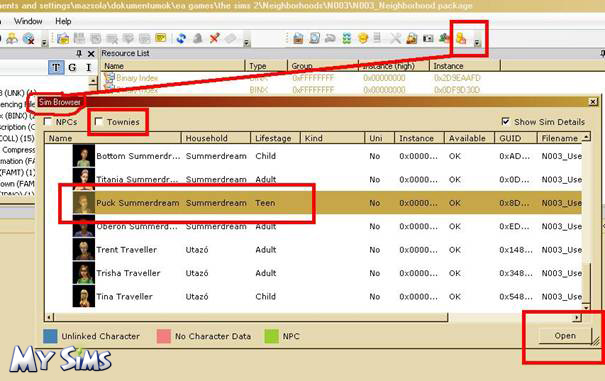Screen dimensions: 605x381
Task: Close the Sim Browser dialog
Action: point(593,102)
